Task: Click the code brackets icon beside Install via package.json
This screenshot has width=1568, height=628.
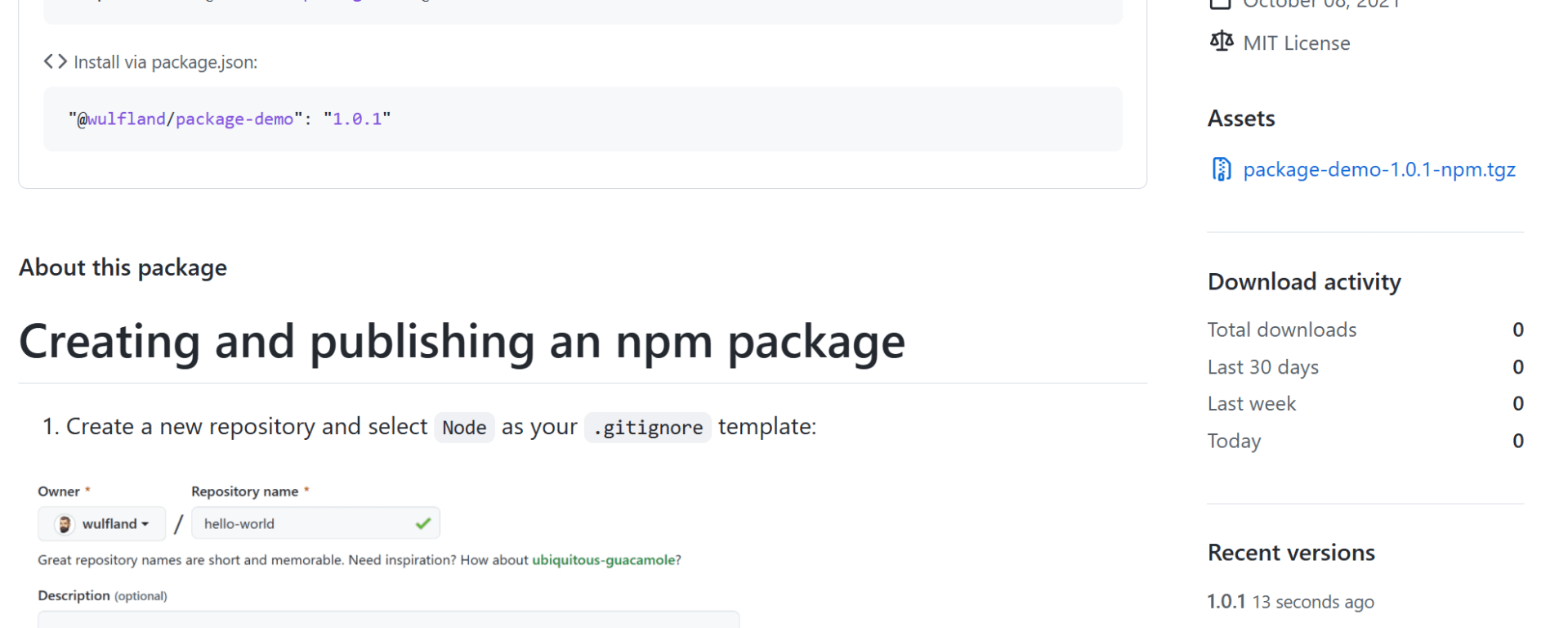Action: (x=55, y=62)
